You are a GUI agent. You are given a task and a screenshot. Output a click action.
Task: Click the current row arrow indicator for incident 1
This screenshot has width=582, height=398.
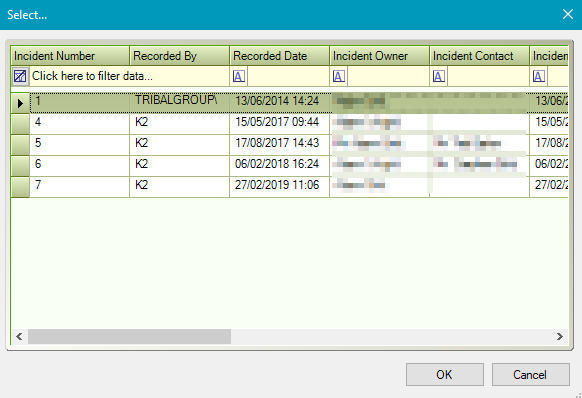20,103
